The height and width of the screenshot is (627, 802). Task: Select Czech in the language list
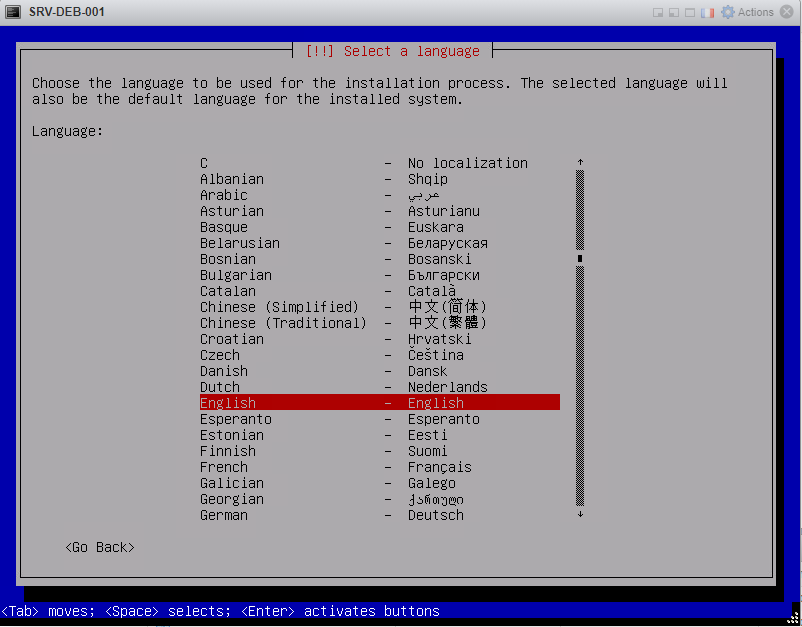[x=380, y=355]
